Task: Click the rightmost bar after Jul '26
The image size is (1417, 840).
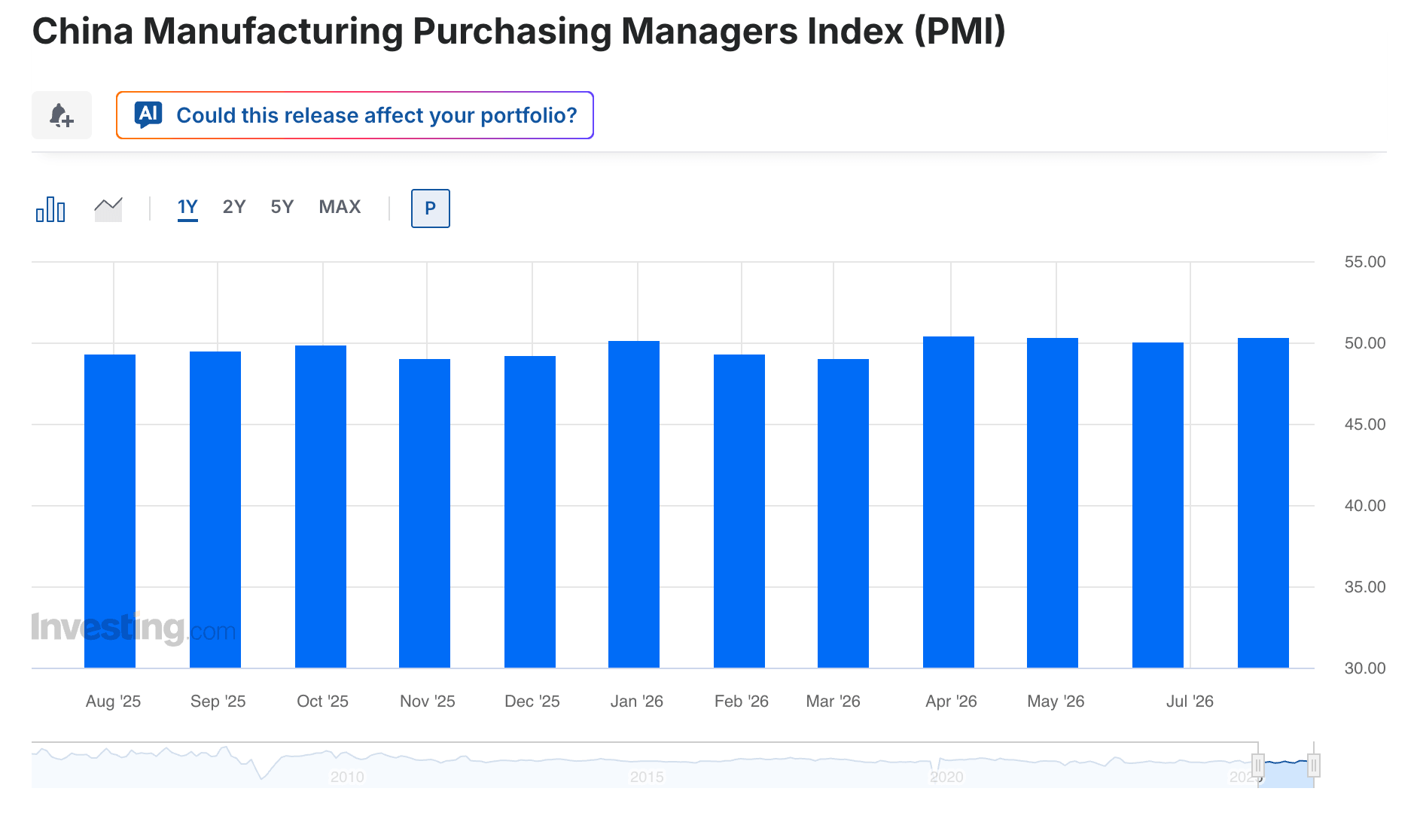Action: pyautogui.click(x=1263, y=503)
